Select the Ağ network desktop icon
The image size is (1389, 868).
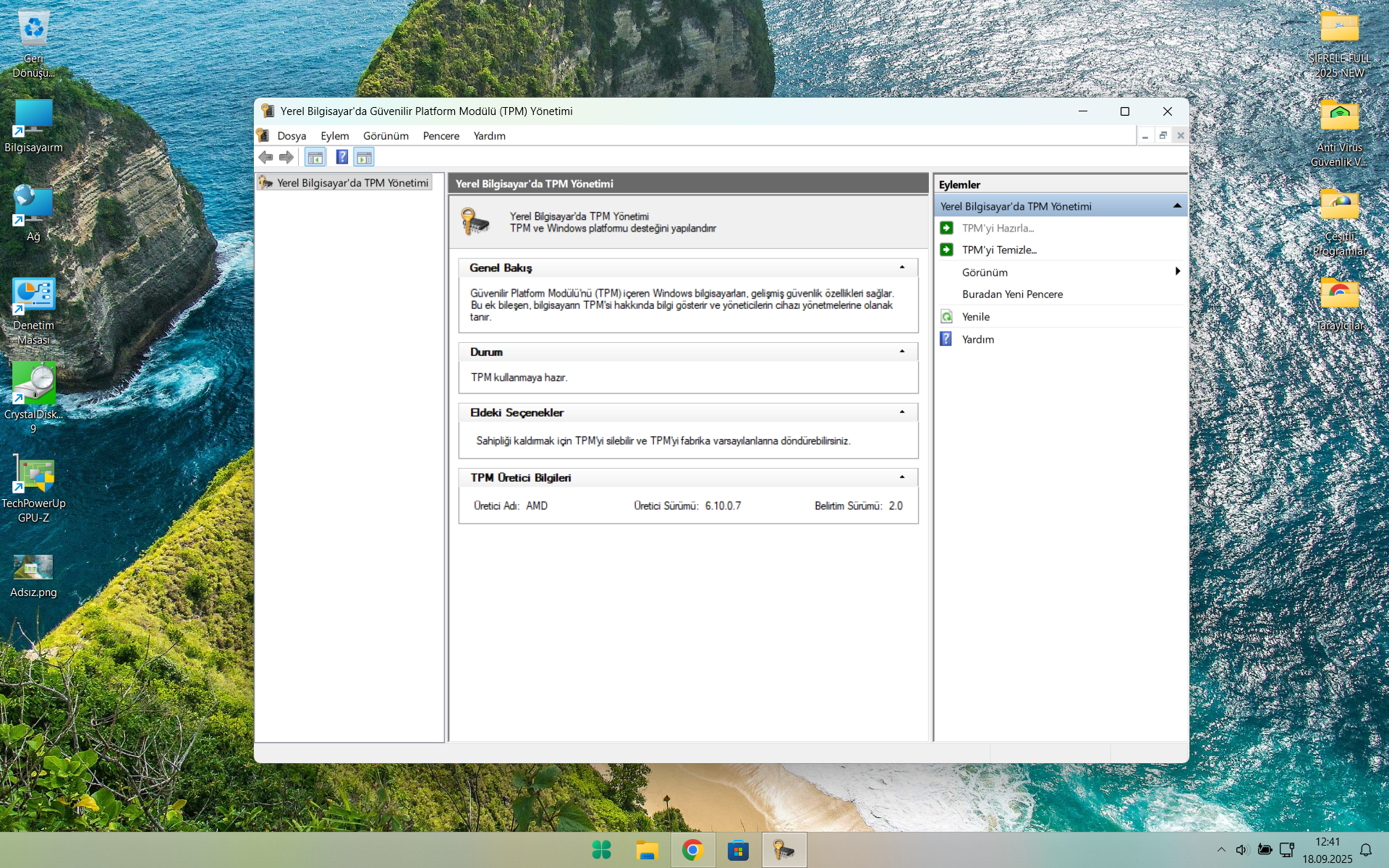pyautogui.click(x=33, y=214)
